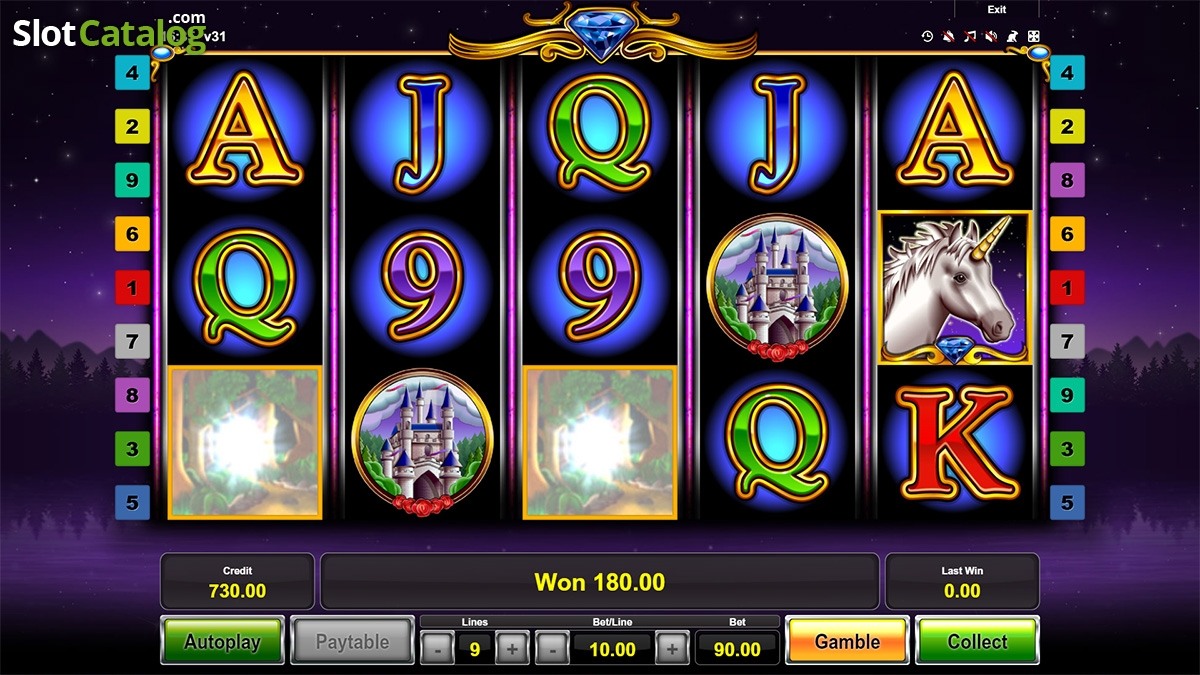Enable fast spin rabbit icon
1200x675 pixels.
pos(1012,36)
